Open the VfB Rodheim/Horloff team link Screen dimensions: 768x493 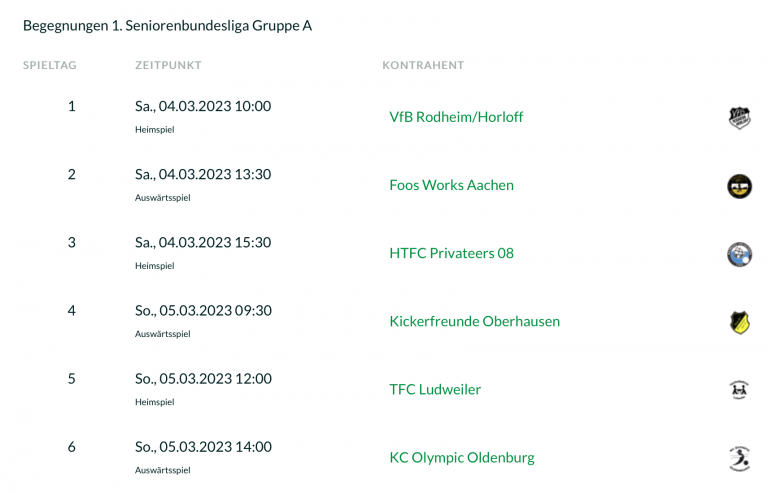(456, 117)
